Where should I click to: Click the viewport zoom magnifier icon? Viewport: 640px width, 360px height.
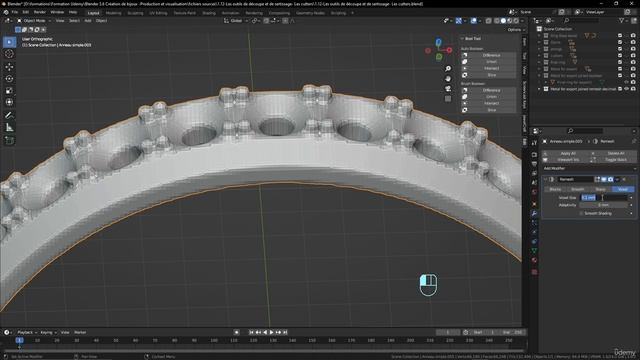click(x=448, y=69)
